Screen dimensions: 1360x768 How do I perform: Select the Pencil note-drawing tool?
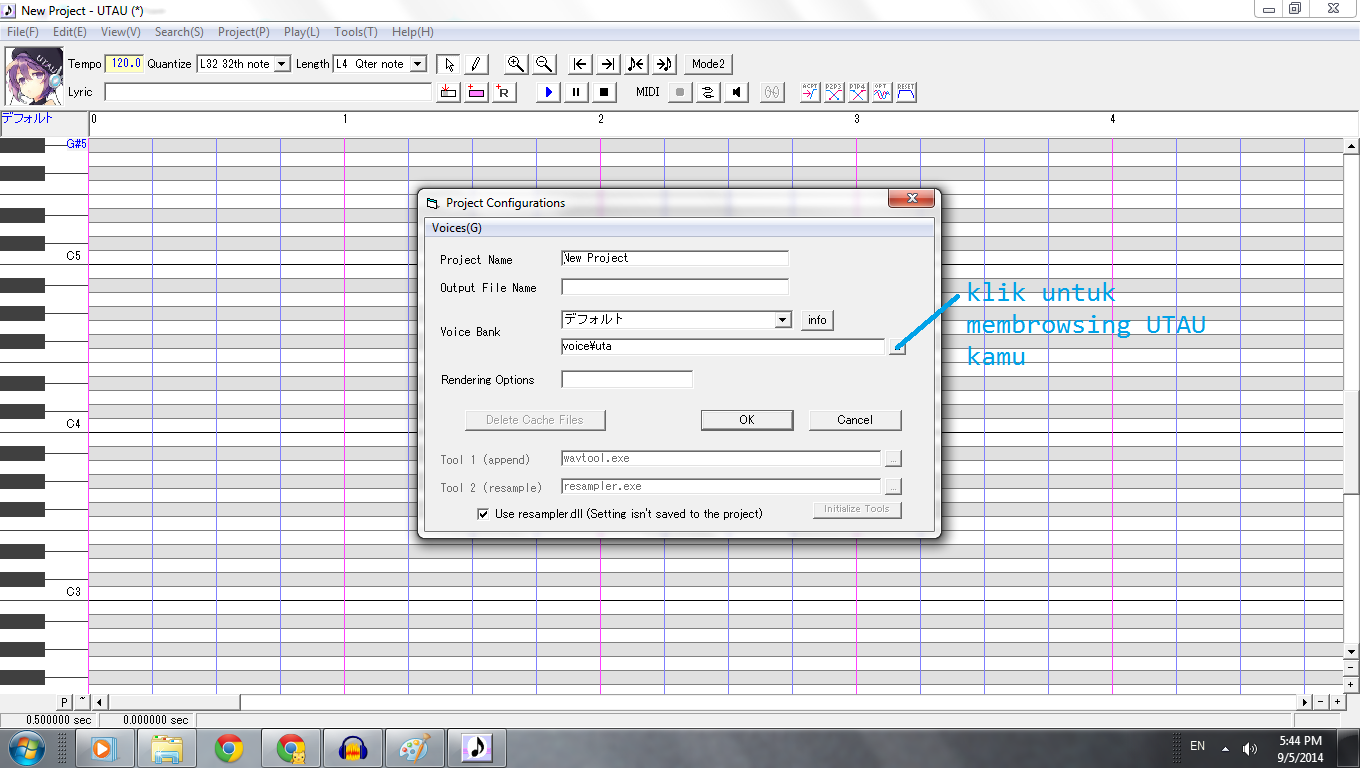475,64
